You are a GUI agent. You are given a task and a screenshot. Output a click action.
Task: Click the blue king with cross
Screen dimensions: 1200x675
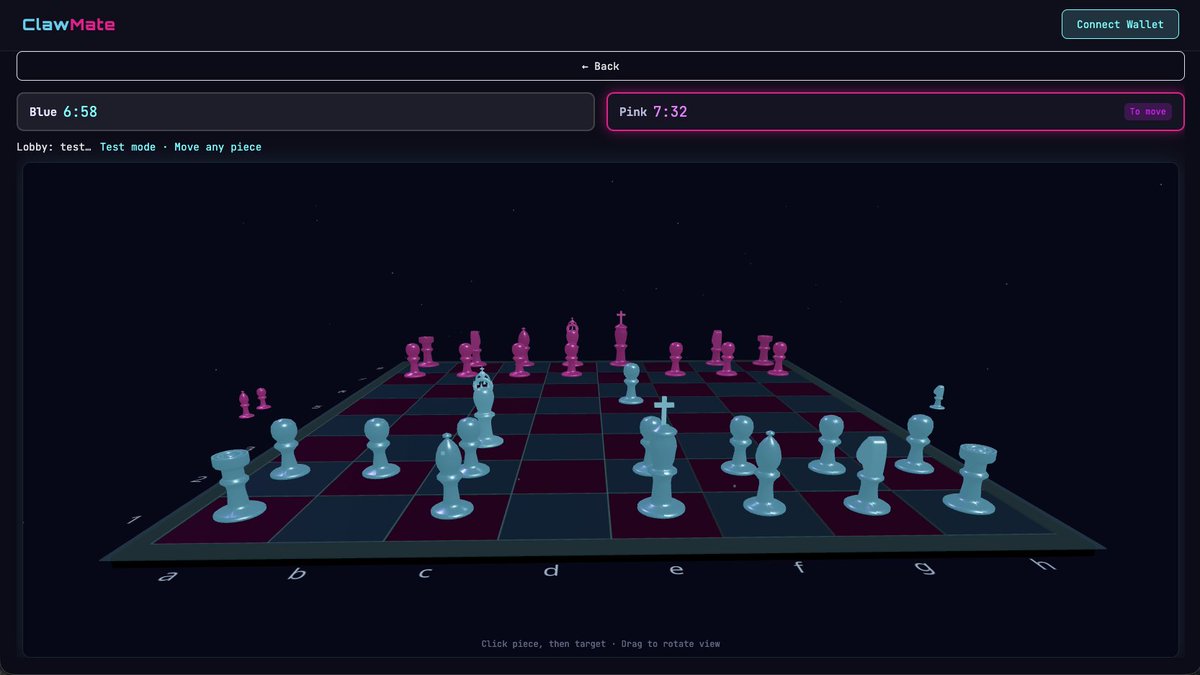[x=661, y=458]
